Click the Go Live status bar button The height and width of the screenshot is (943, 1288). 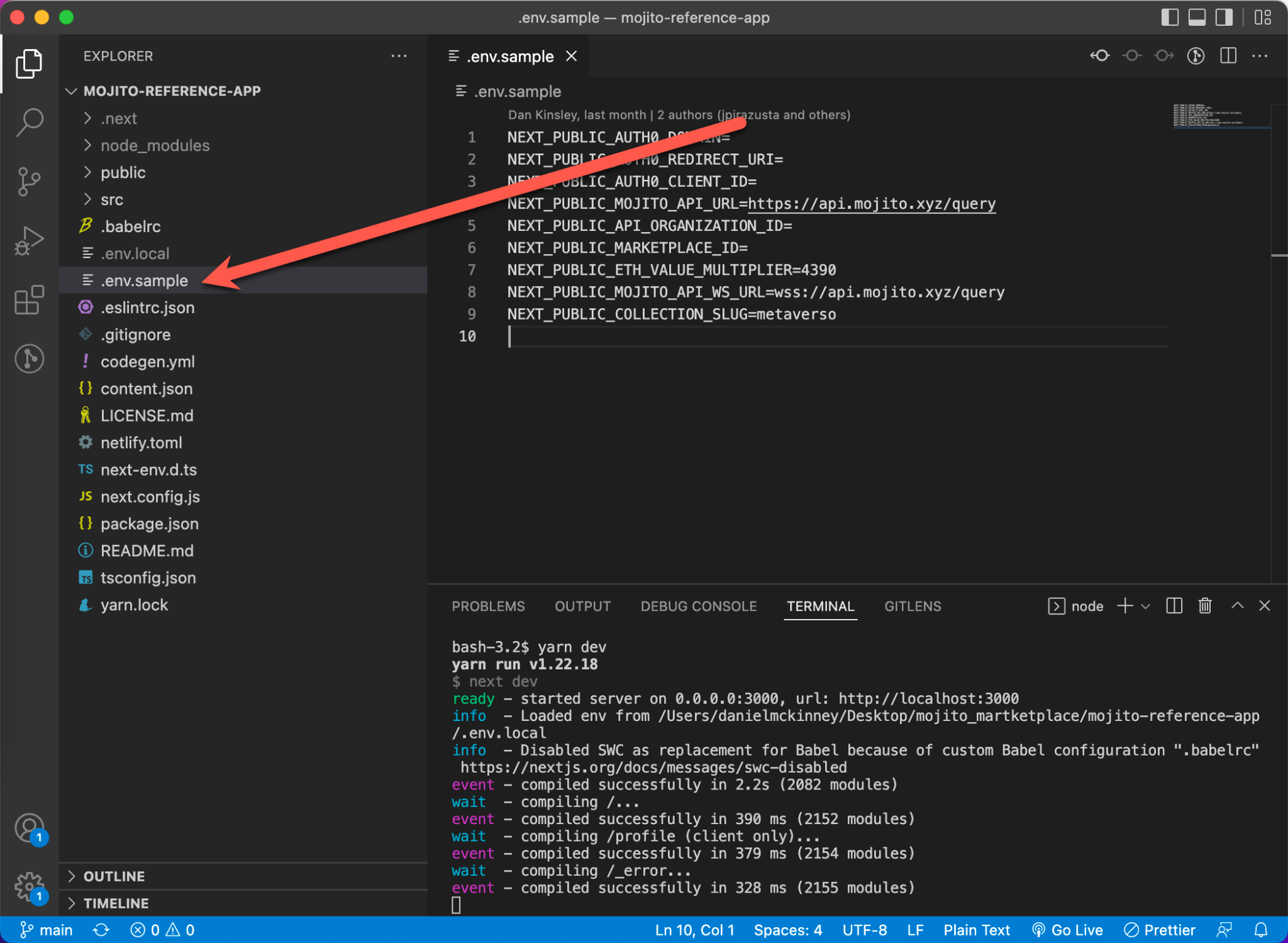click(1068, 930)
